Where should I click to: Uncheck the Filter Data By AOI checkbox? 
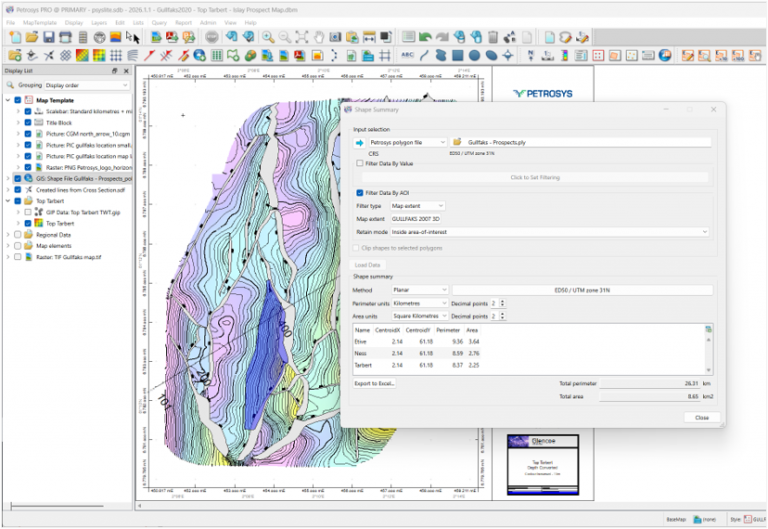pyautogui.click(x=360, y=192)
